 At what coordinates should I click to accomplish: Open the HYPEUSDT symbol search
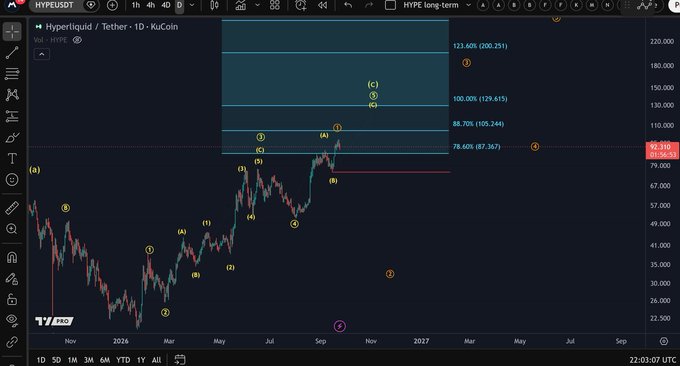(x=55, y=5)
